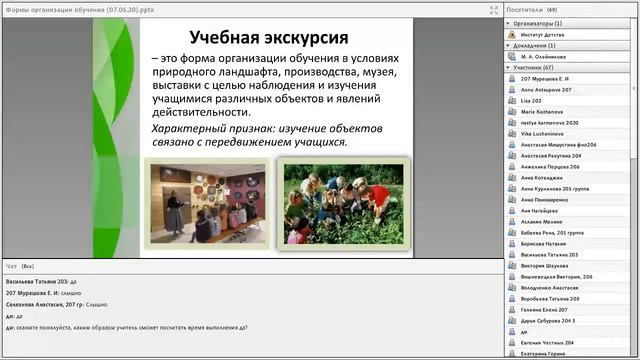This screenshot has width=640, height=360.
Task: Select the Посетители (69) panel title
Action: [532, 10]
